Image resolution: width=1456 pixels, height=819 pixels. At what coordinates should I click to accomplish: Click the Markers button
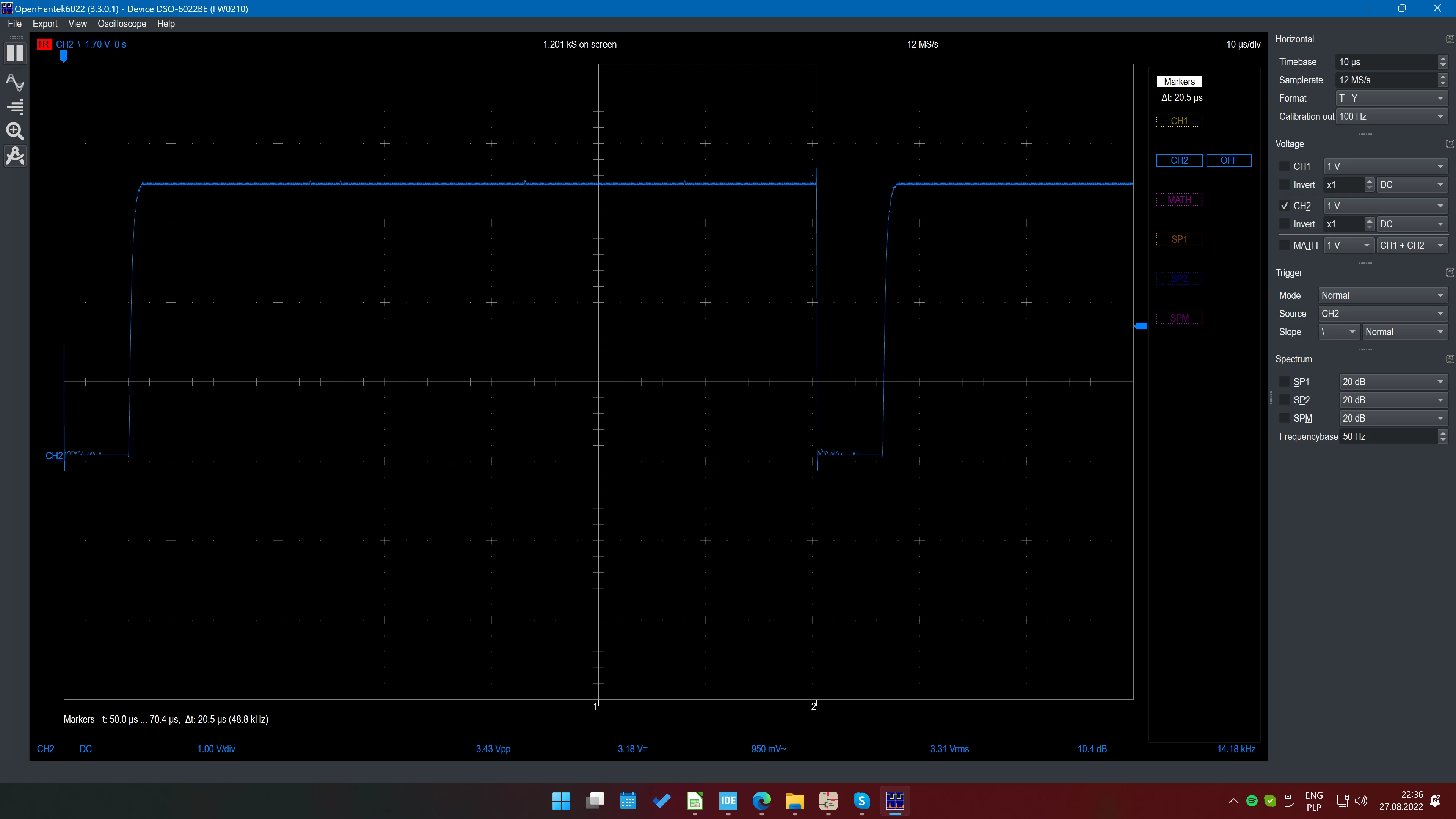click(x=1179, y=82)
